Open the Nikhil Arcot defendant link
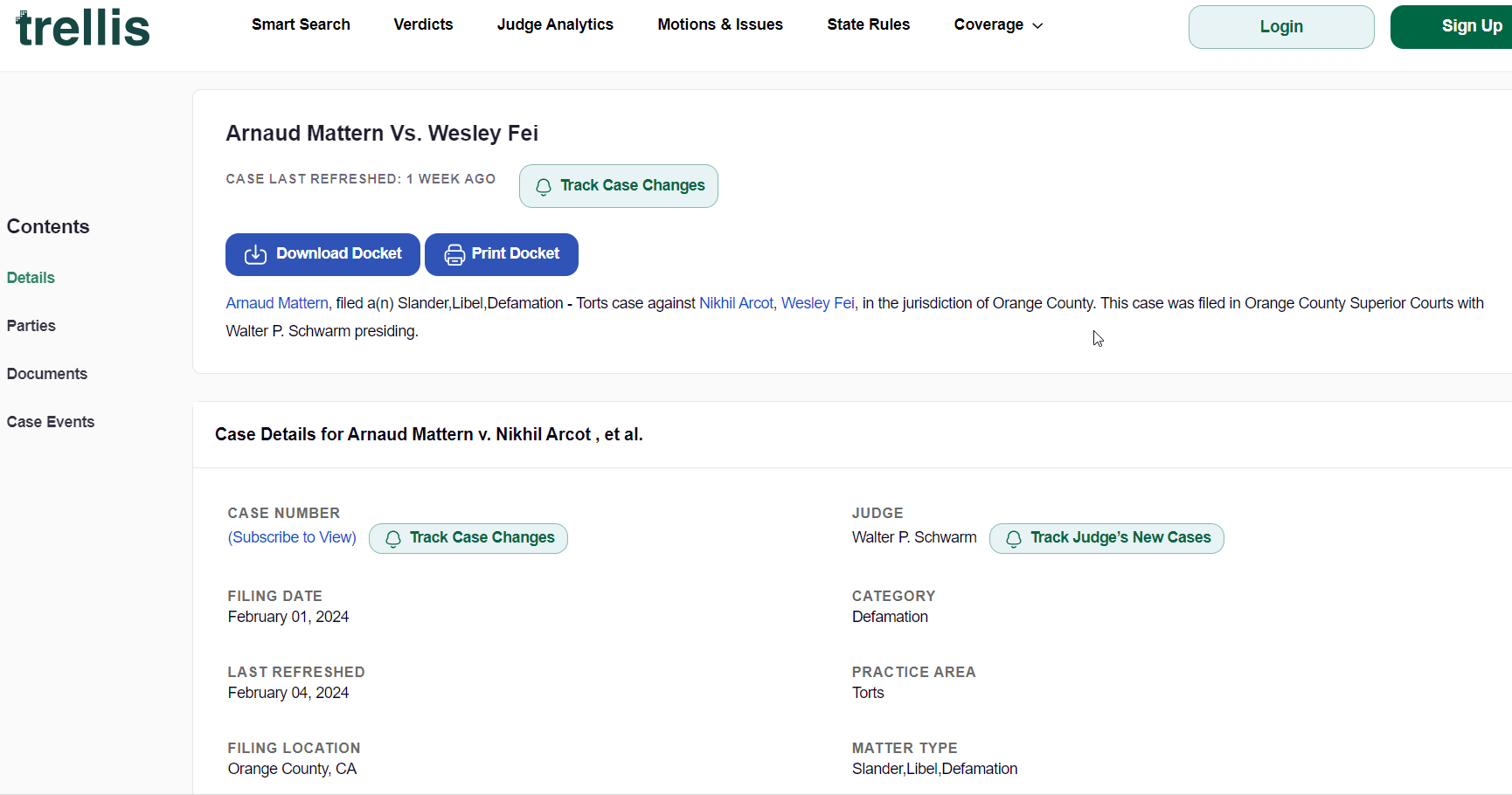1512x795 pixels. tap(735, 302)
